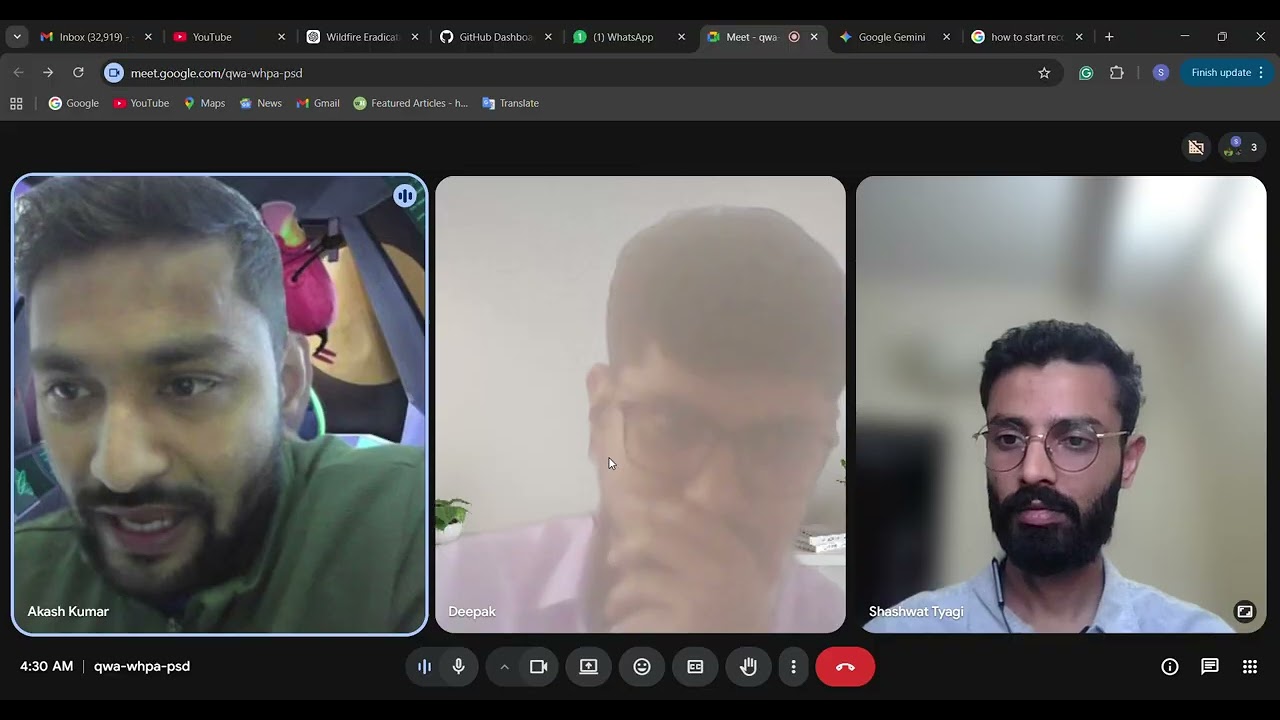Send a reaction with emoji button
1280x720 pixels.
click(x=642, y=667)
